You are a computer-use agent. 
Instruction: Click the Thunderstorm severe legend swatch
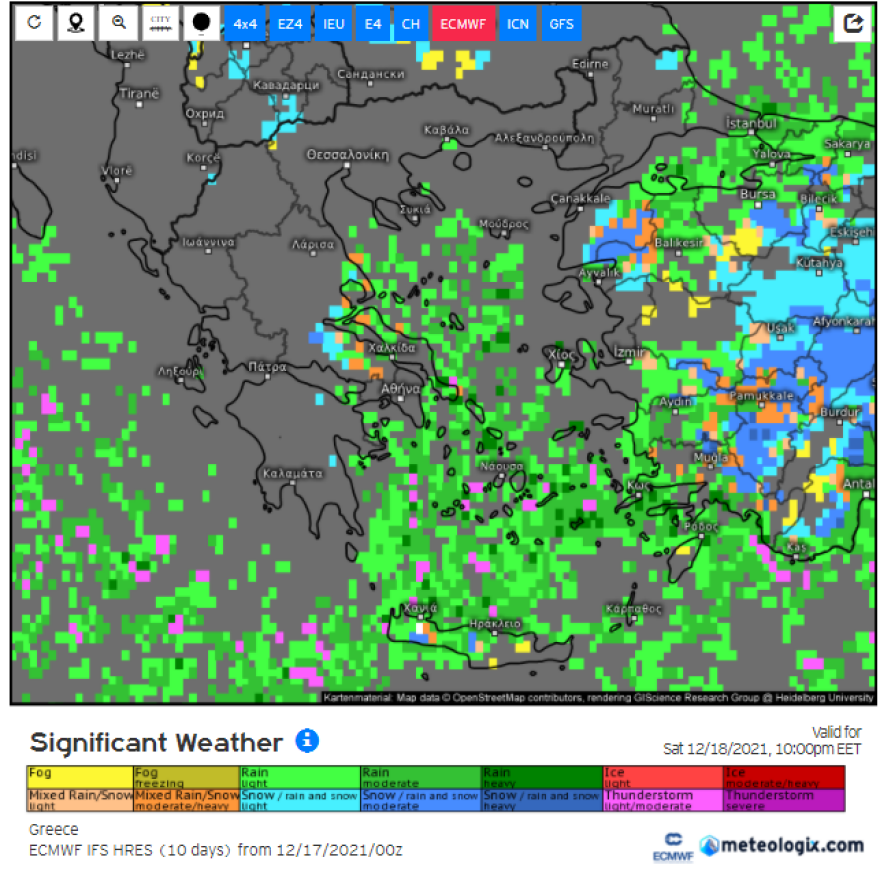[785, 801]
